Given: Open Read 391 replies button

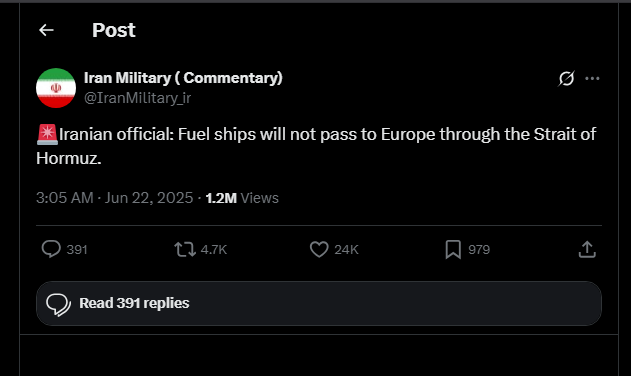Looking at the screenshot, I should 319,304.
